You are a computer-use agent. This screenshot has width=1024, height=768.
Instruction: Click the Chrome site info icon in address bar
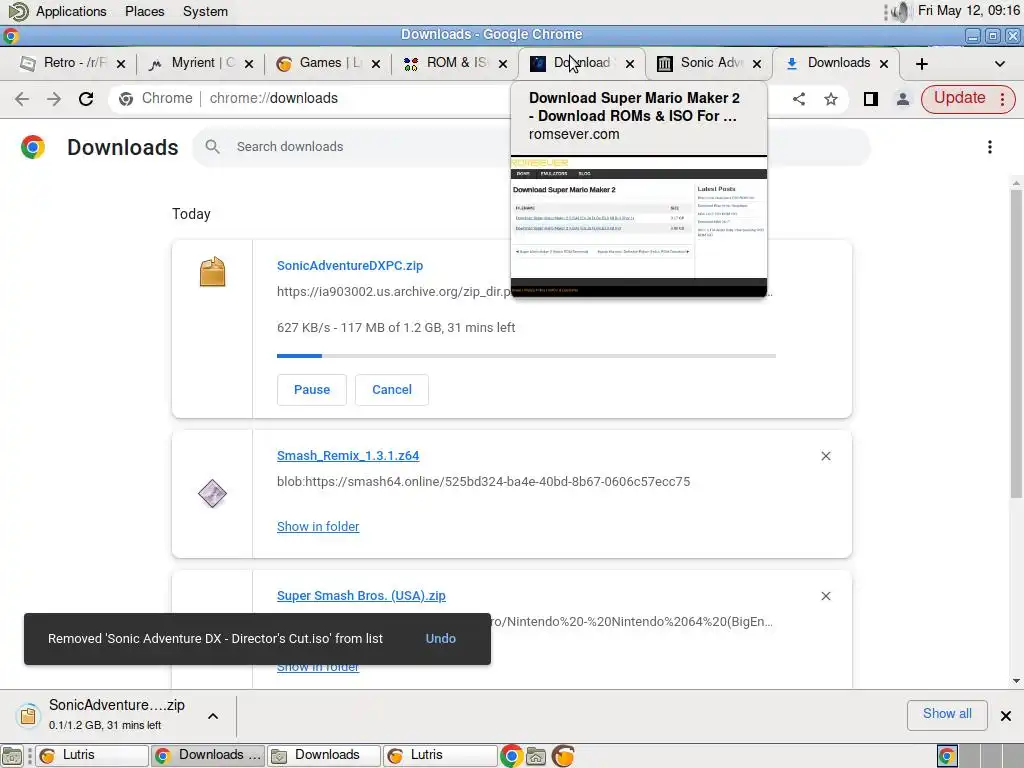tap(126, 99)
